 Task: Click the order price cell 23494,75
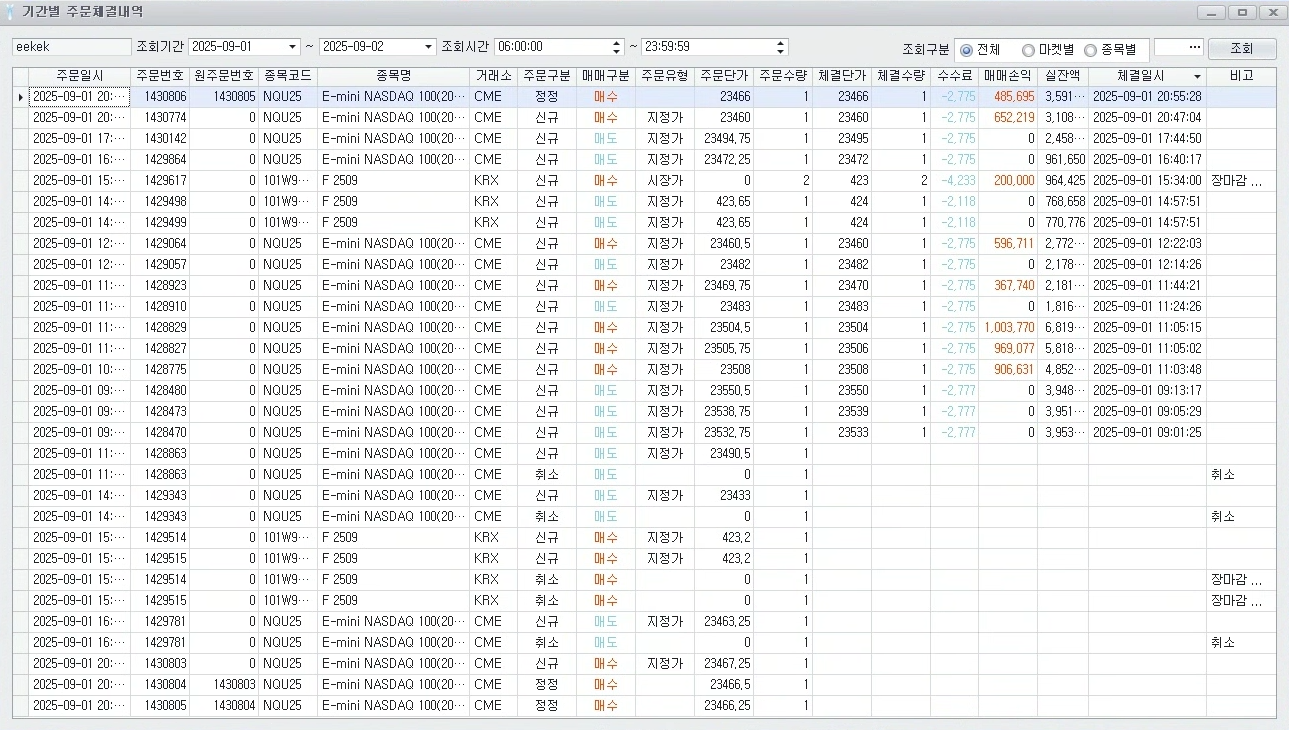[x=724, y=139]
